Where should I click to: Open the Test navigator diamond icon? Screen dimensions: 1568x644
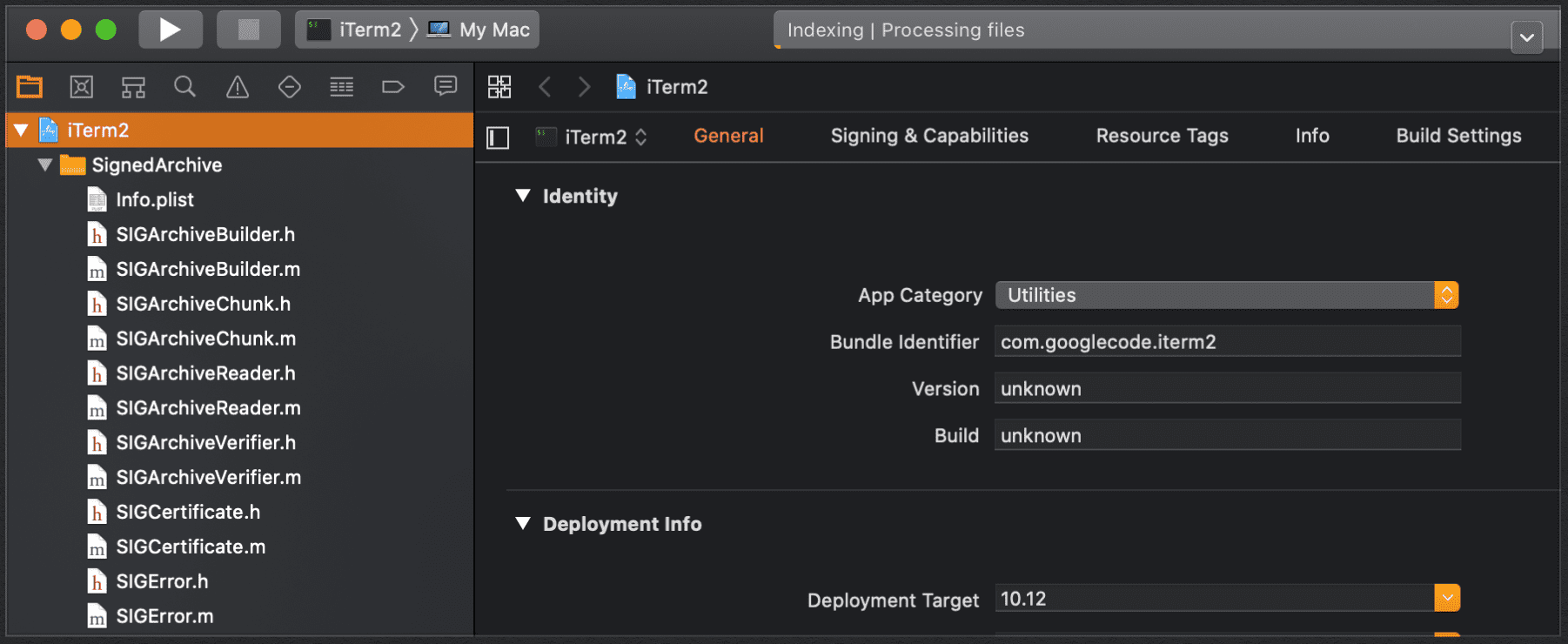(289, 86)
